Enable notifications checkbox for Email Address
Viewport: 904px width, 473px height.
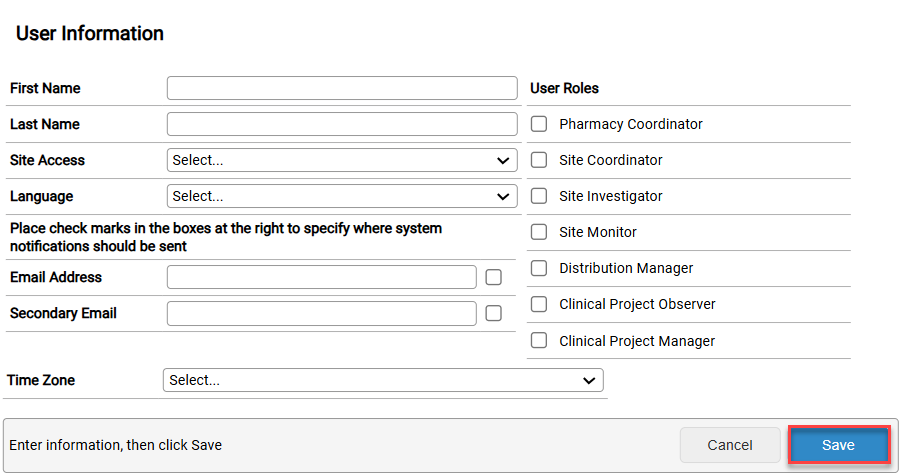[493, 277]
